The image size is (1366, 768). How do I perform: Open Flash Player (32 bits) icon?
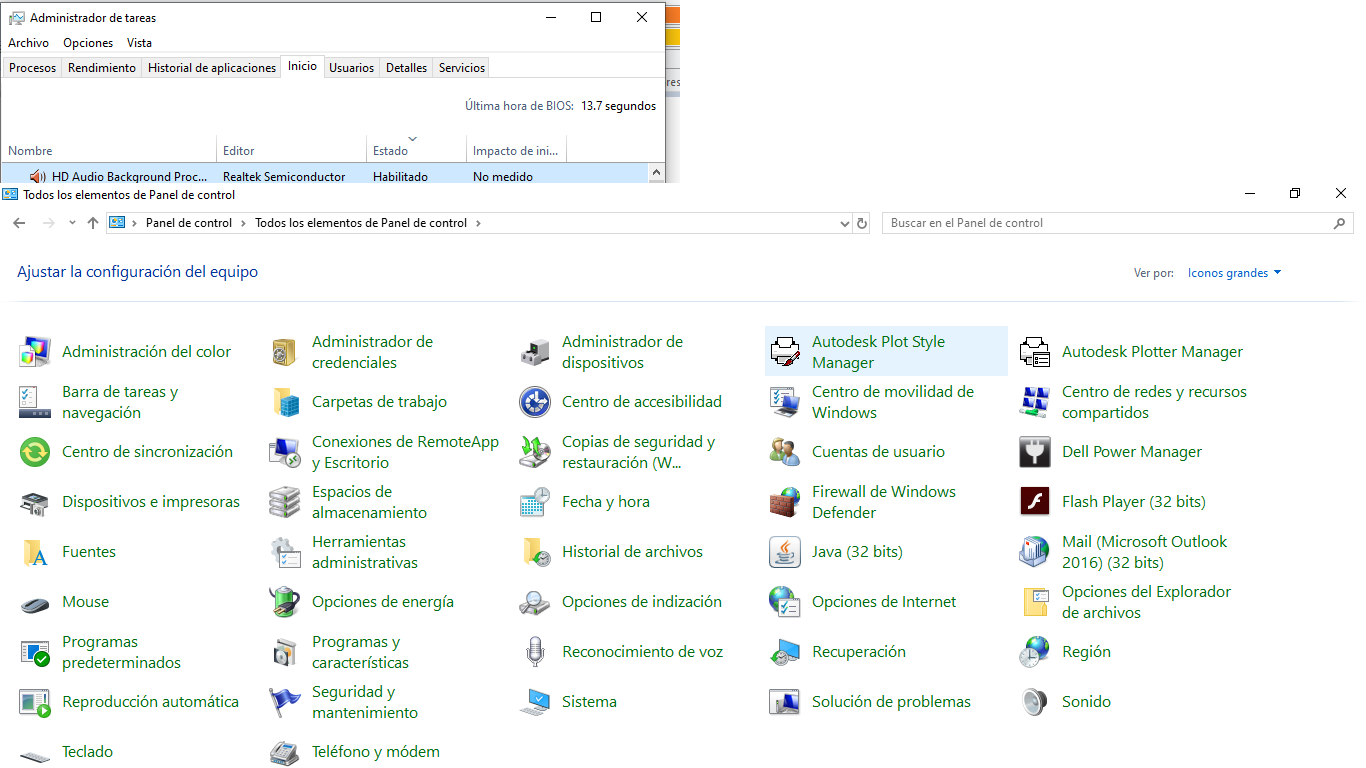click(x=1035, y=502)
